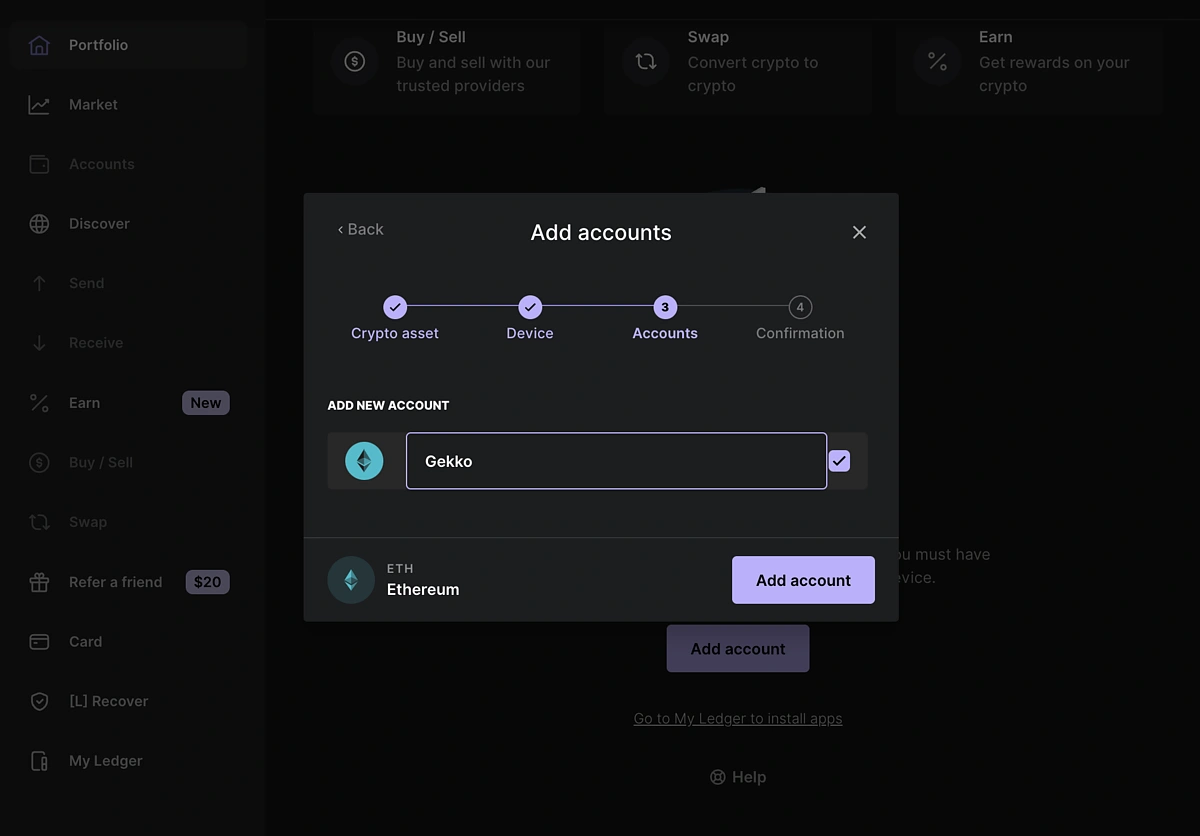Click the Receive down-arrow icon

click(39, 343)
